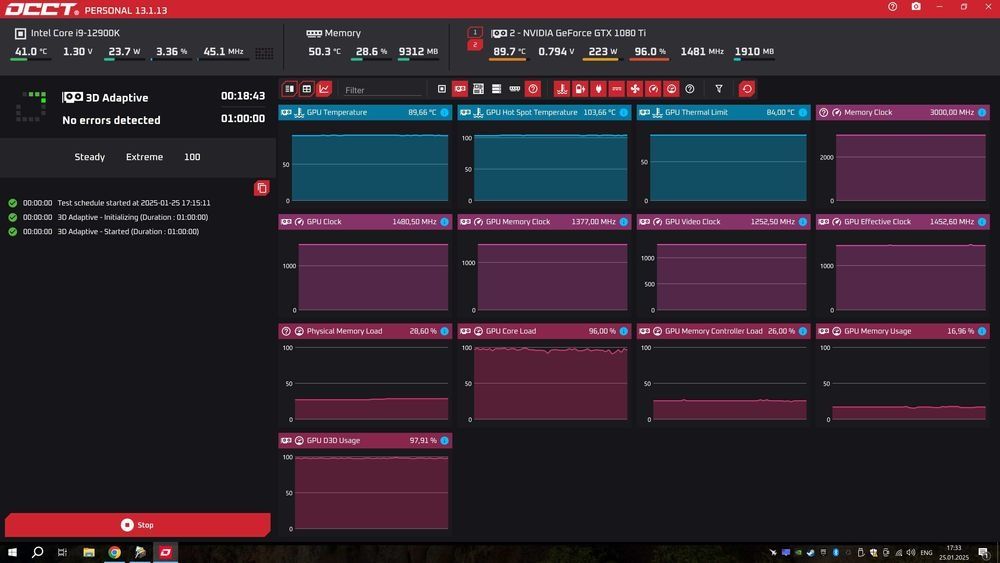Toggle the clock frequency sensor filter
The height and width of the screenshot is (563, 1000).
[x=653, y=89]
